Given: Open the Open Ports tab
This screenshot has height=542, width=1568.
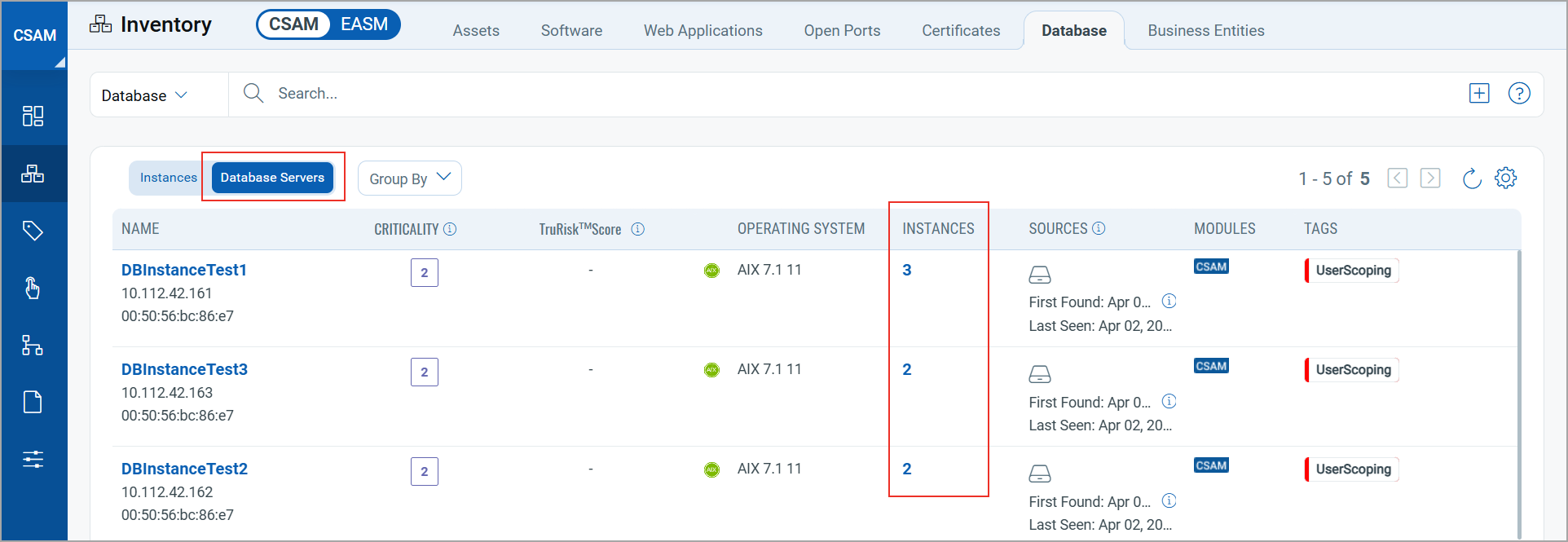Looking at the screenshot, I should (x=843, y=31).
